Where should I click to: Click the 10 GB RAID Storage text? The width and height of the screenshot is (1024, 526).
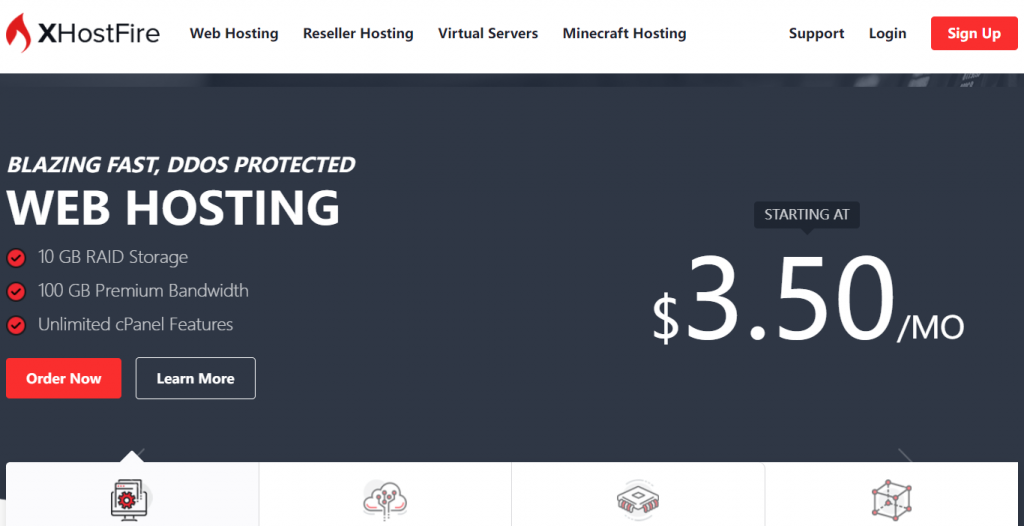click(x=113, y=257)
